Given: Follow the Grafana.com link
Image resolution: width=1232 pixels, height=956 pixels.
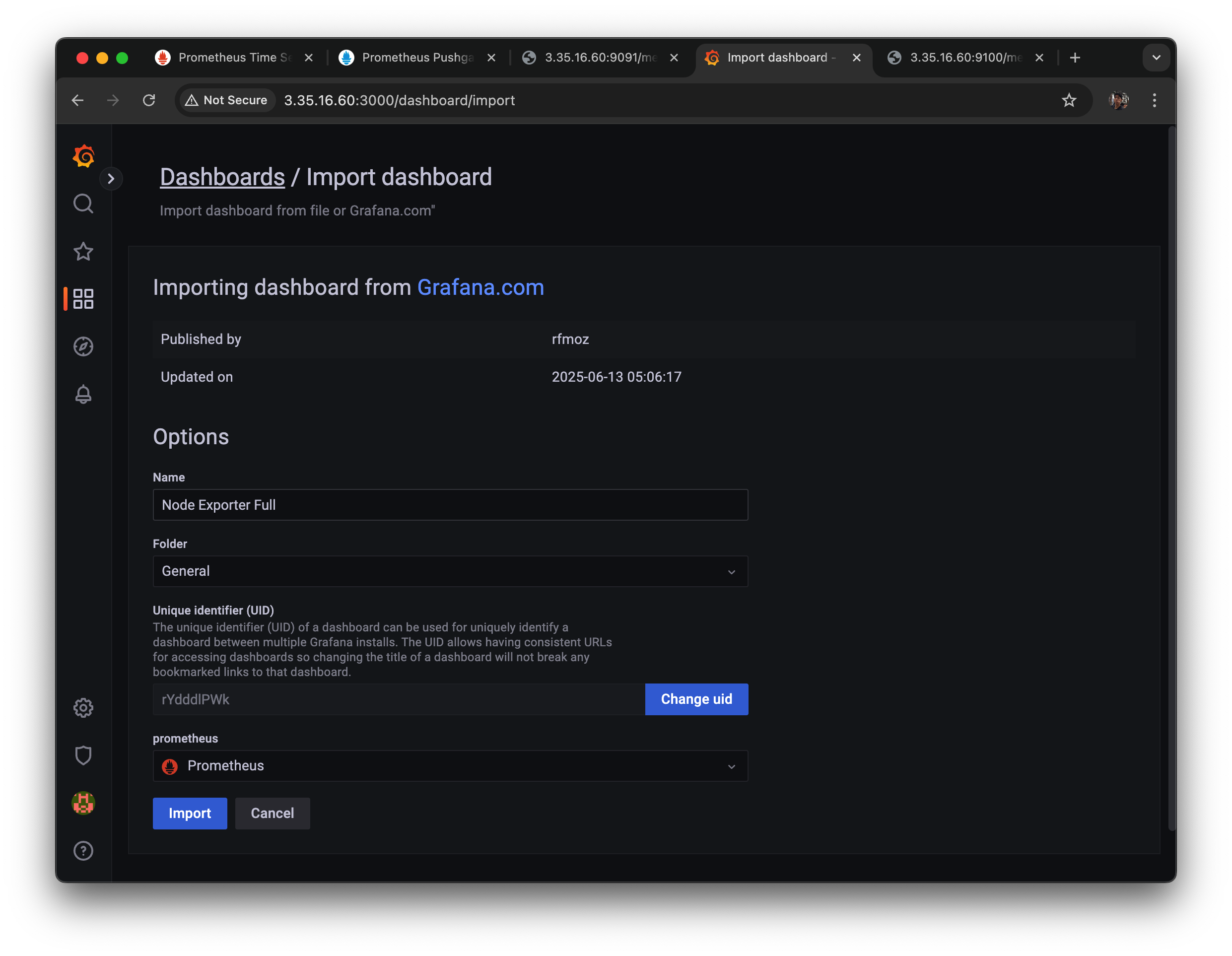Looking at the screenshot, I should (480, 288).
